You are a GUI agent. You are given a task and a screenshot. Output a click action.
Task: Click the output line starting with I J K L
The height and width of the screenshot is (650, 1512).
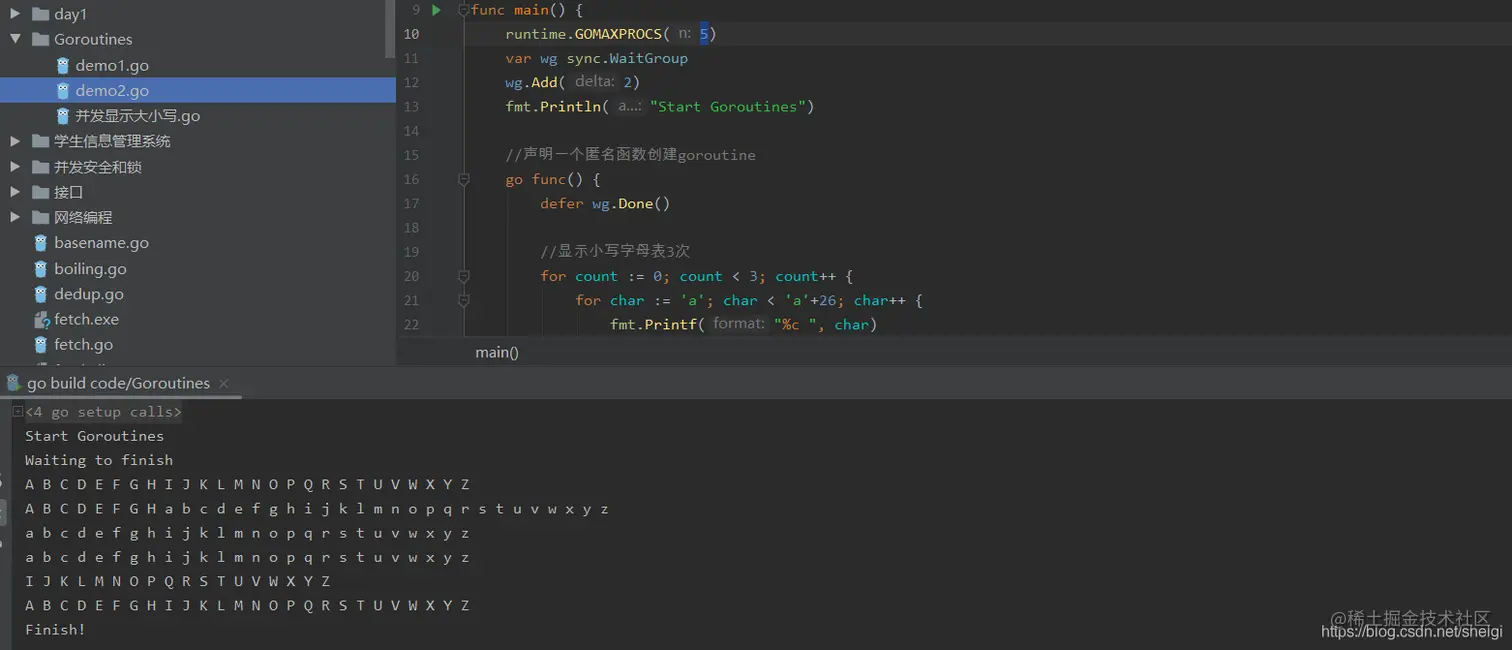pyautogui.click(x=177, y=581)
